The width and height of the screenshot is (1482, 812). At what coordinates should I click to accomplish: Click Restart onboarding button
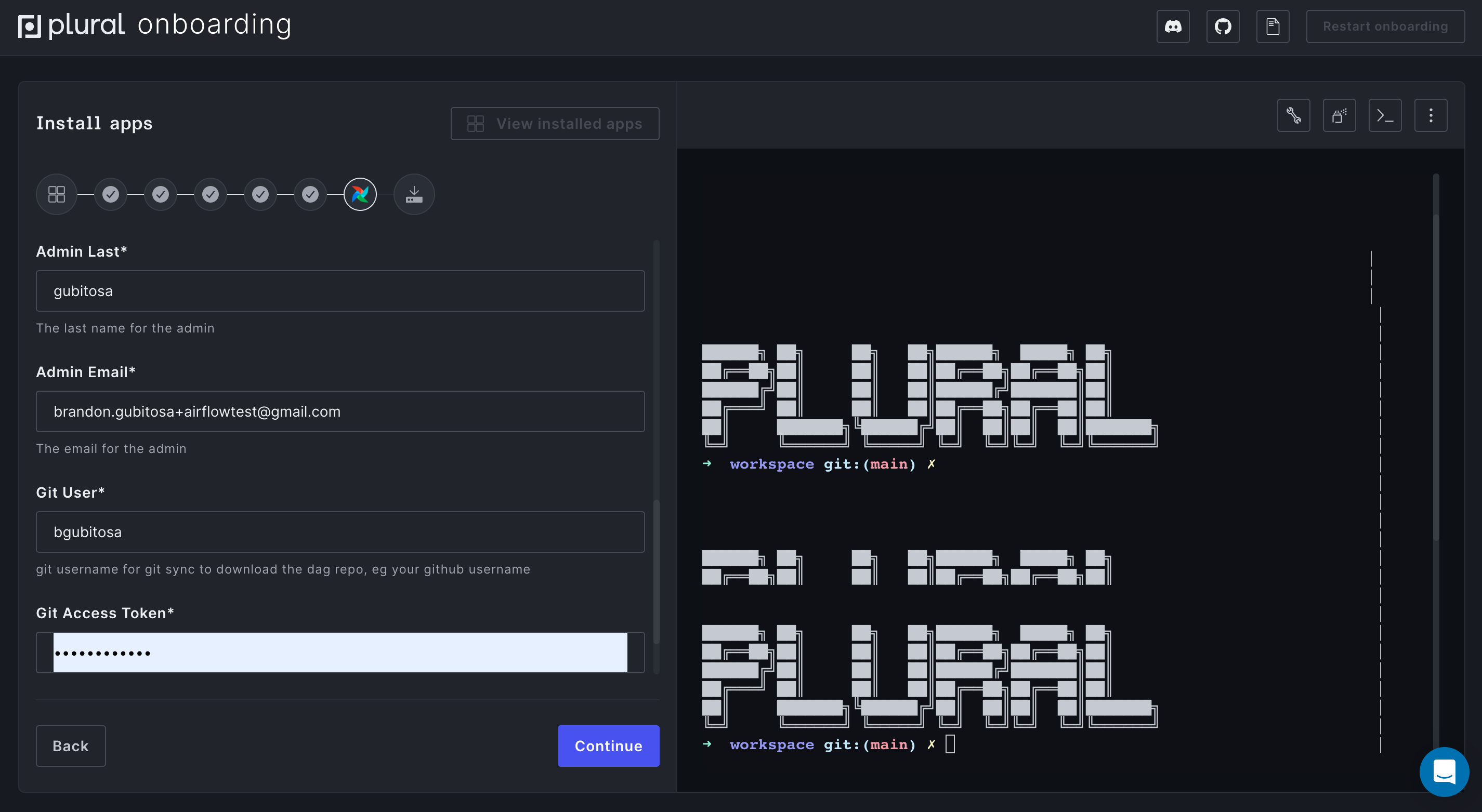[1385, 26]
